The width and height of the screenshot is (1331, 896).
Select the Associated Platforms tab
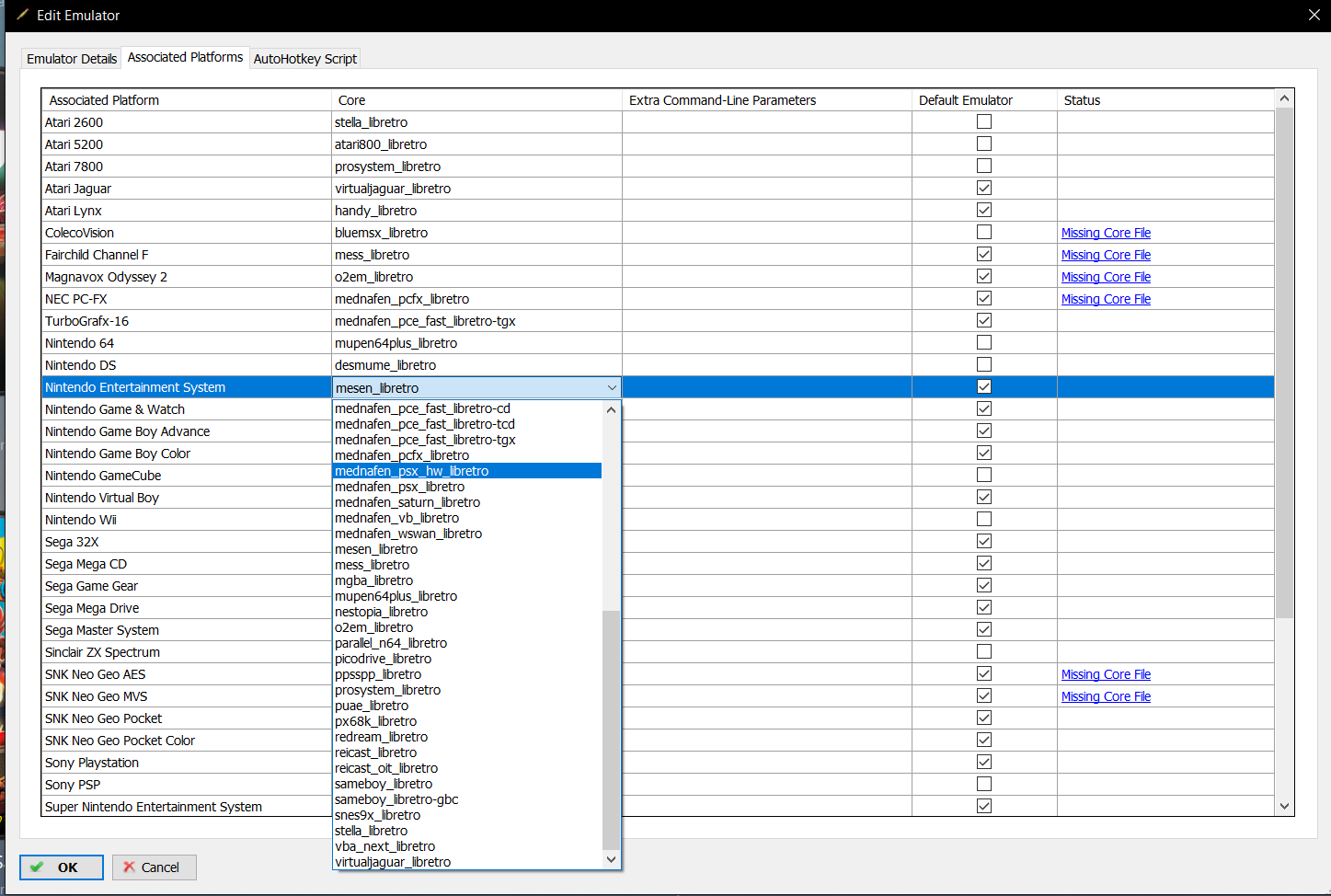pyautogui.click(x=186, y=57)
